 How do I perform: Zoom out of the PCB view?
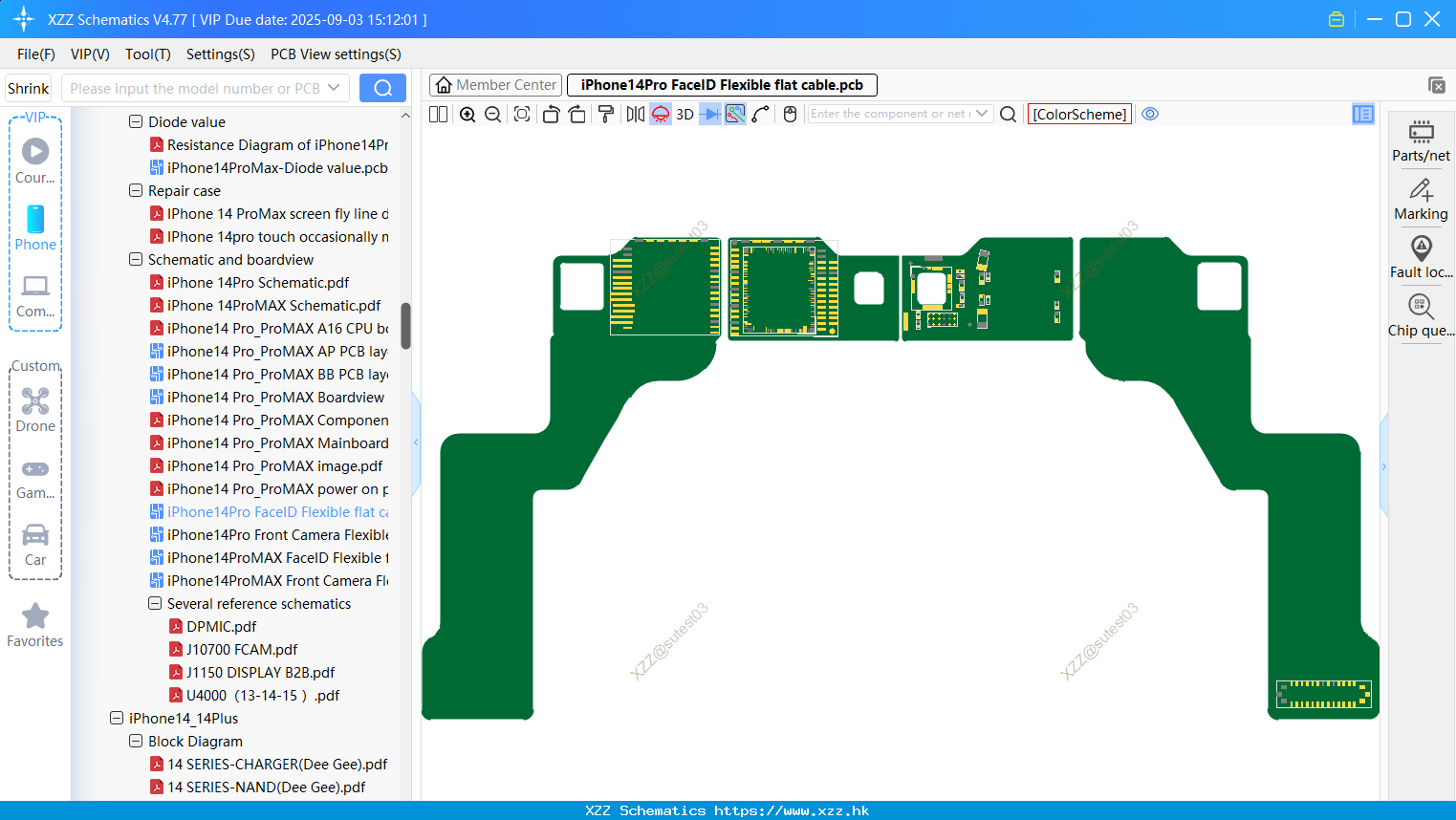click(493, 114)
